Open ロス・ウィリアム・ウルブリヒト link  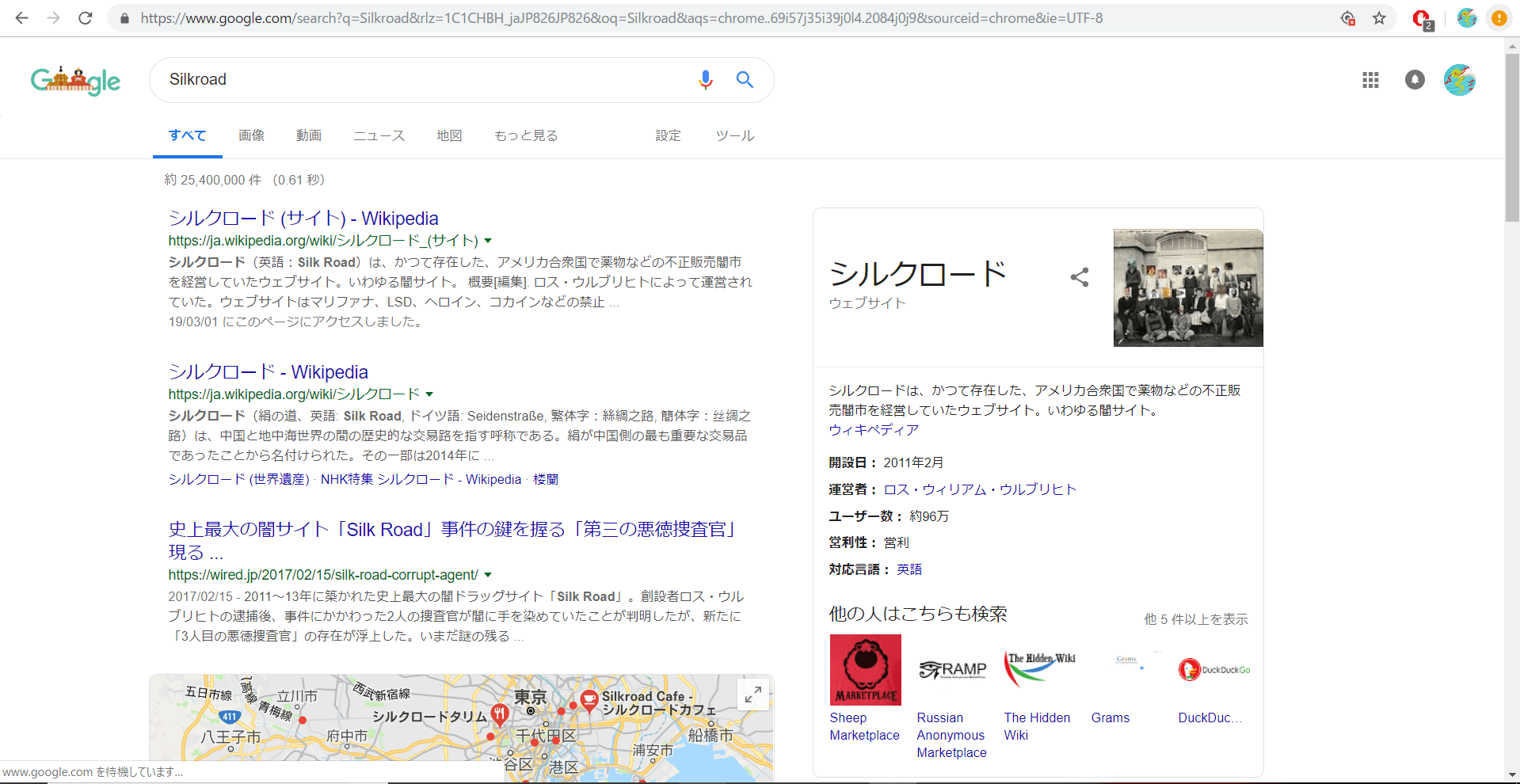click(980, 489)
